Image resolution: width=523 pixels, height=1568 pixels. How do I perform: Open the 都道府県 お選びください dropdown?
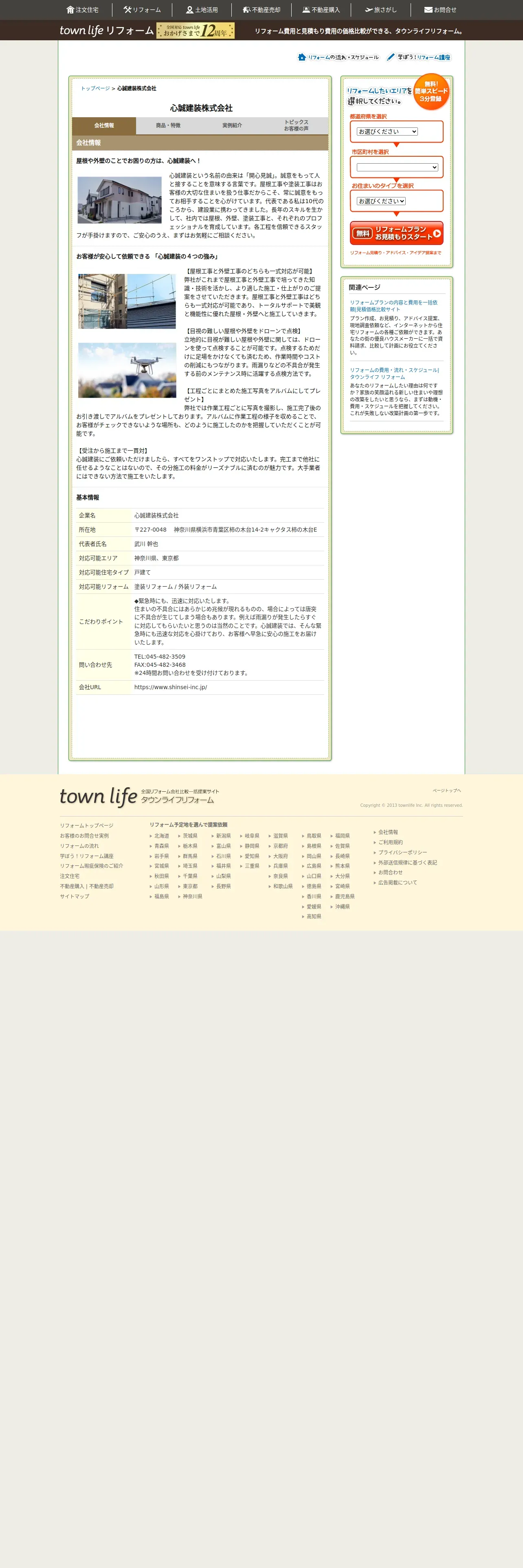pyautogui.click(x=387, y=131)
